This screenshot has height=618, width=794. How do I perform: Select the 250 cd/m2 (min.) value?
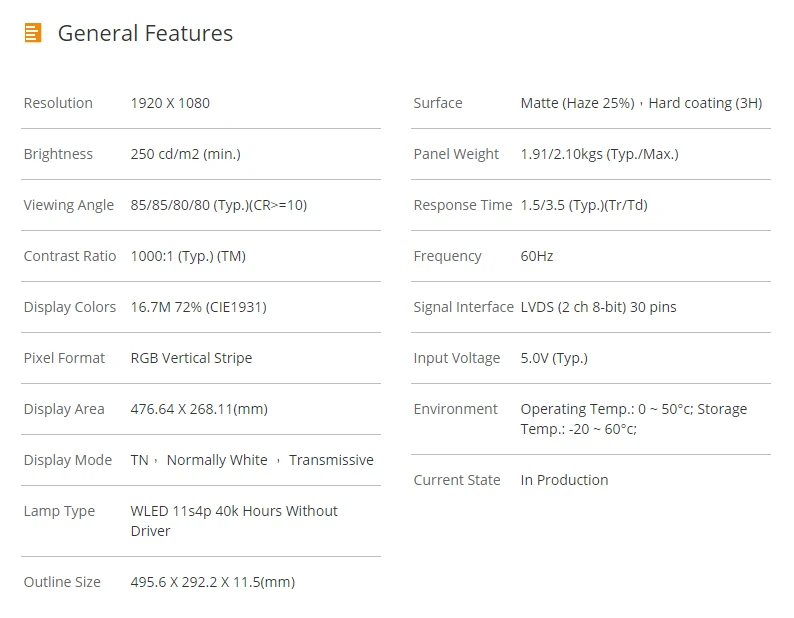point(185,154)
